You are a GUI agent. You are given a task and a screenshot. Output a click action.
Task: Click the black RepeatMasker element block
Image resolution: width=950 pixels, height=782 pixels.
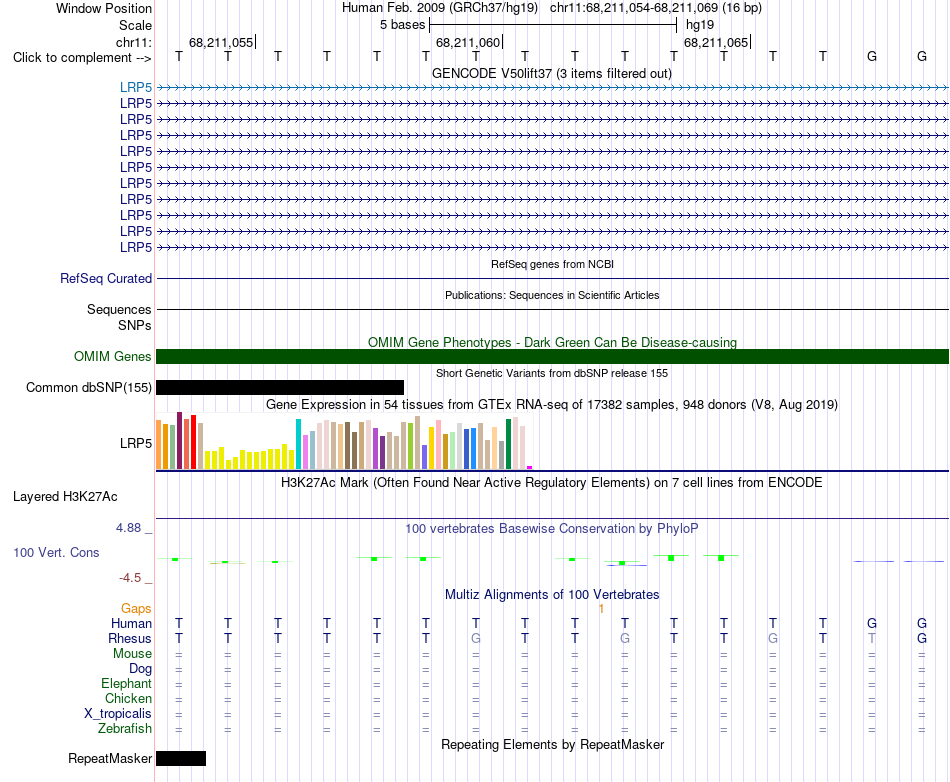(x=181, y=758)
